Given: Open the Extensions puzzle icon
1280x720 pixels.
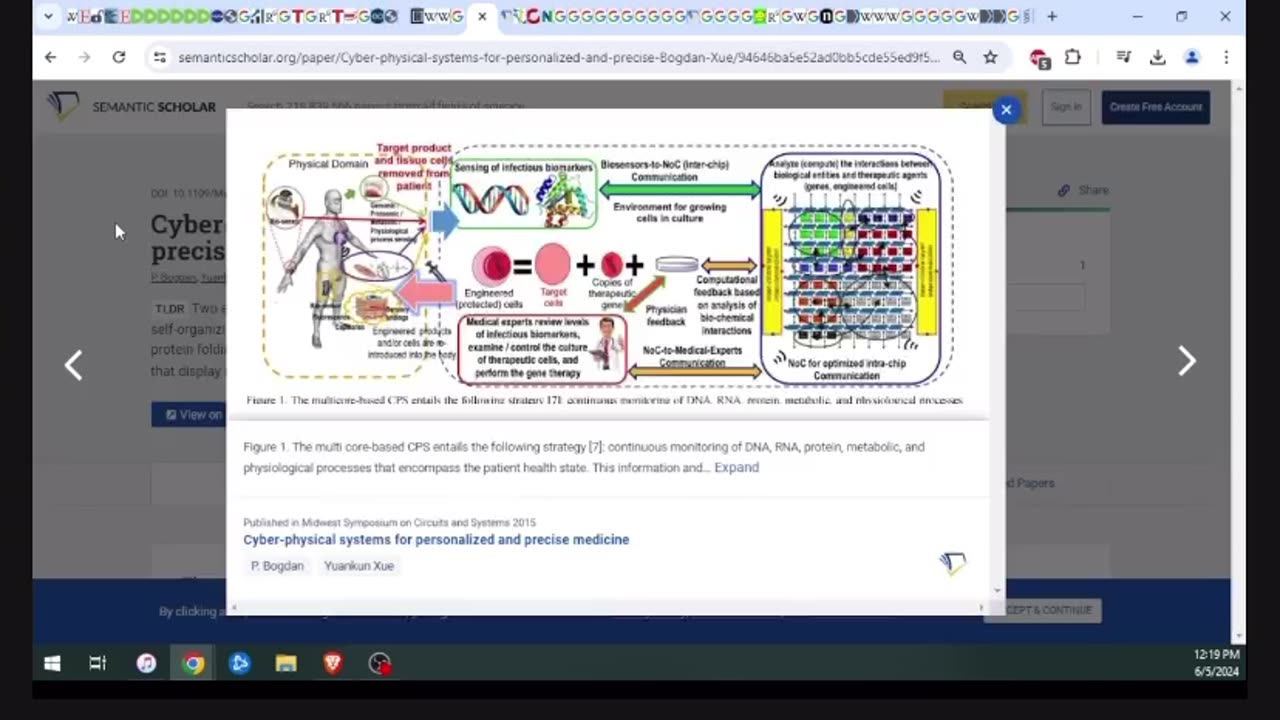Looking at the screenshot, I should [x=1073, y=58].
